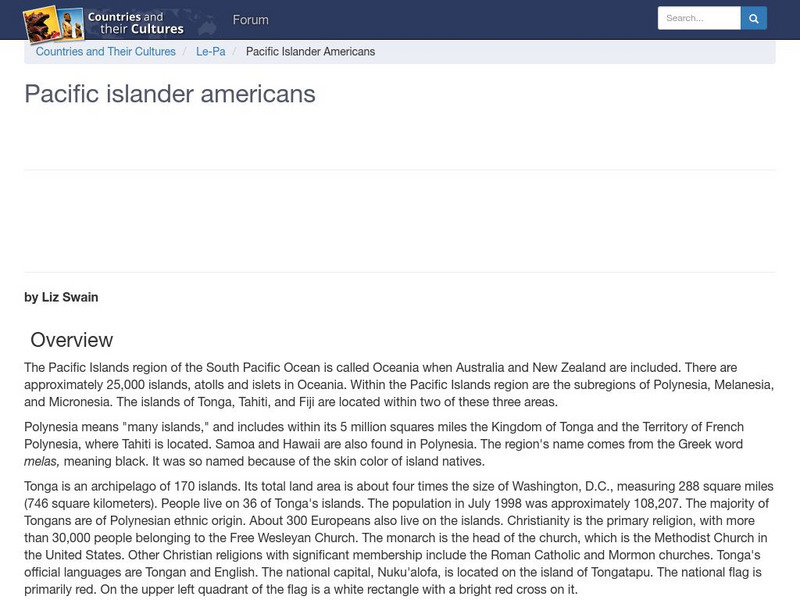
Task: Click the Overview section heading
Action: [71, 339]
